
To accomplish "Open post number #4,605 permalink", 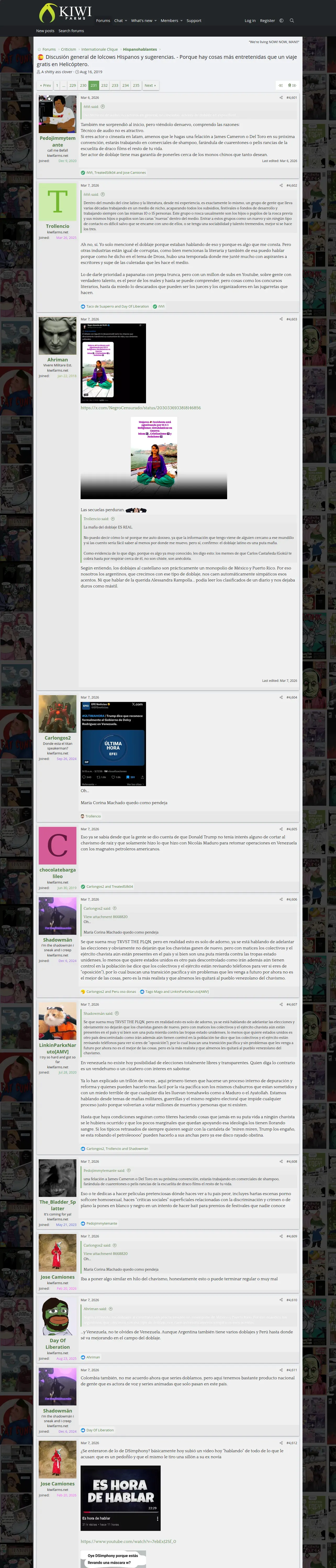I will pos(292,828).
